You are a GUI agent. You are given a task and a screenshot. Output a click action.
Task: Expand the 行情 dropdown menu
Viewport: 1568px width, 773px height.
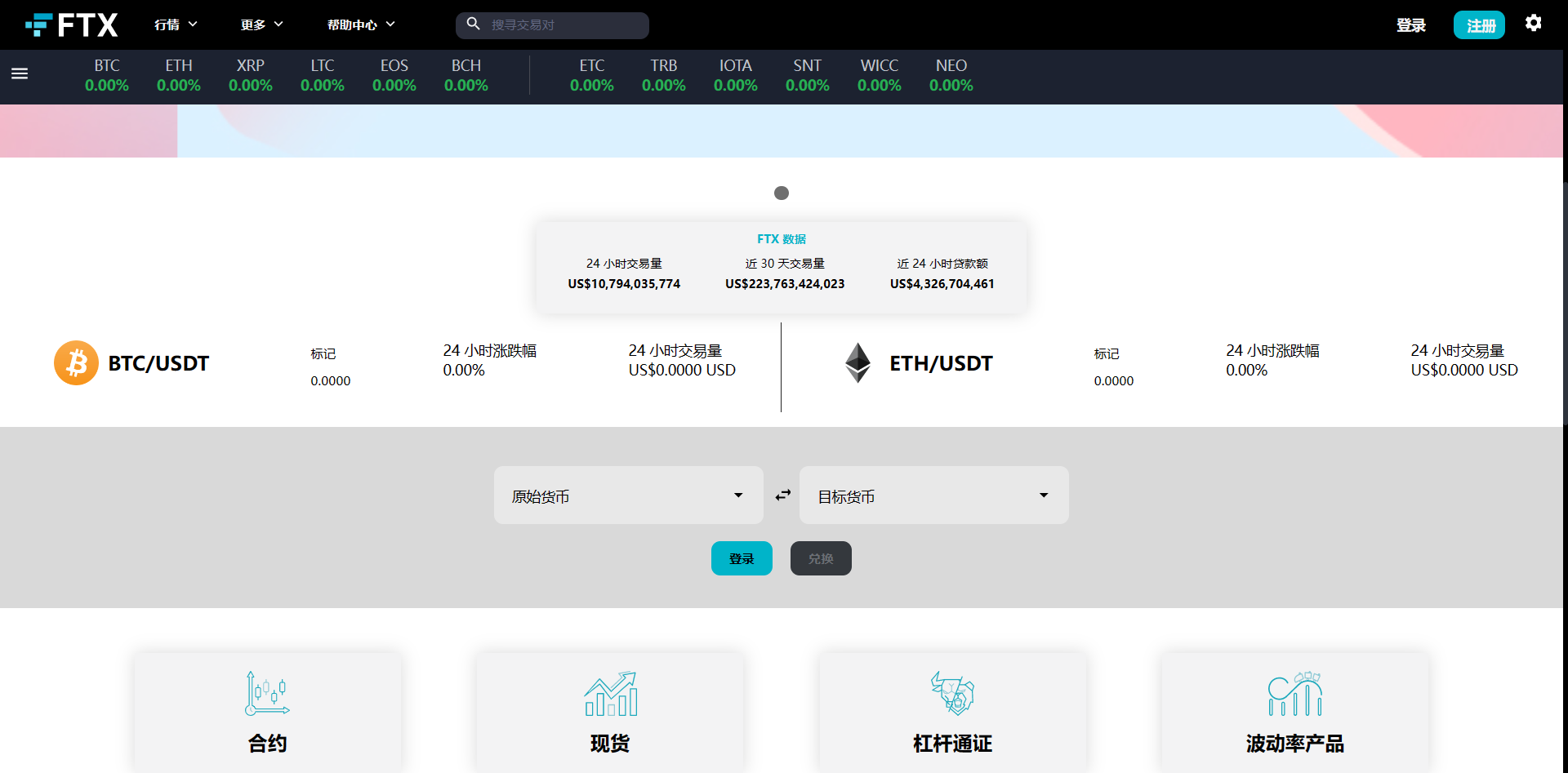pos(176,25)
